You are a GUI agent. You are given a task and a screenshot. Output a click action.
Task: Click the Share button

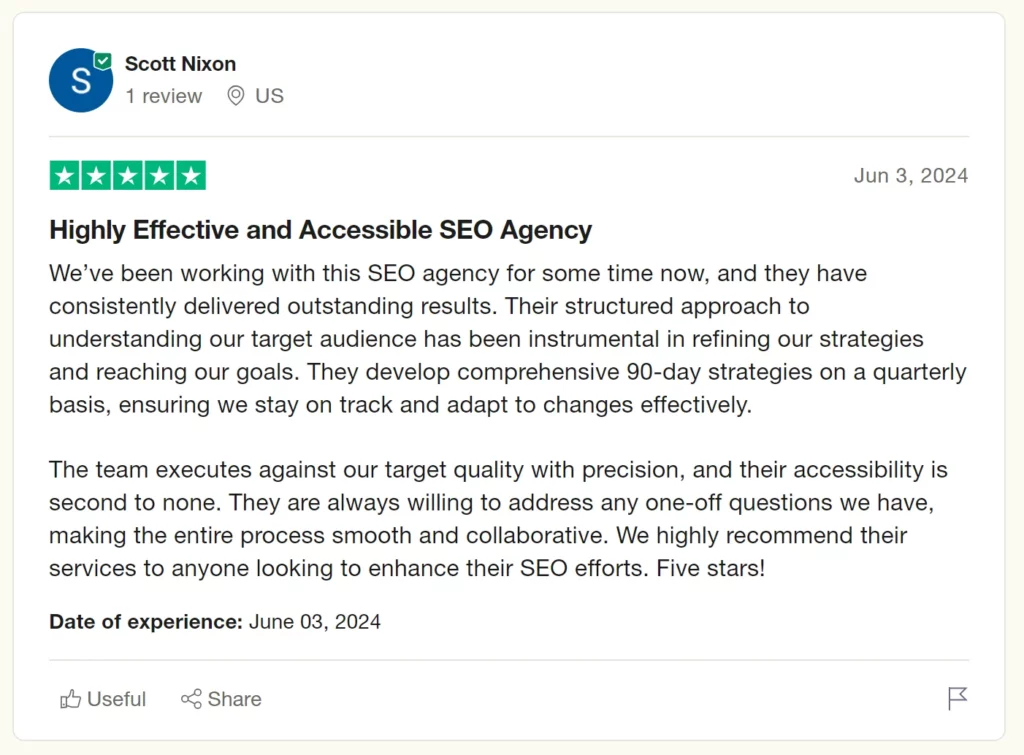[220, 699]
